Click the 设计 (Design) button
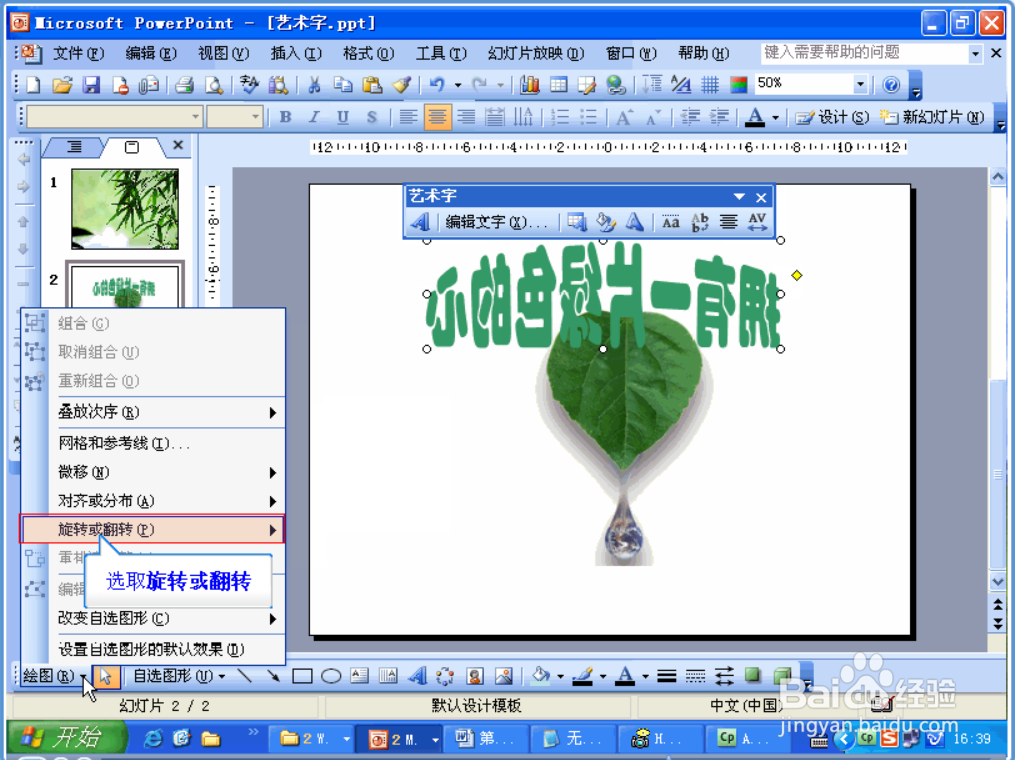The width and height of the screenshot is (1015, 760). click(x=832, y=117)
